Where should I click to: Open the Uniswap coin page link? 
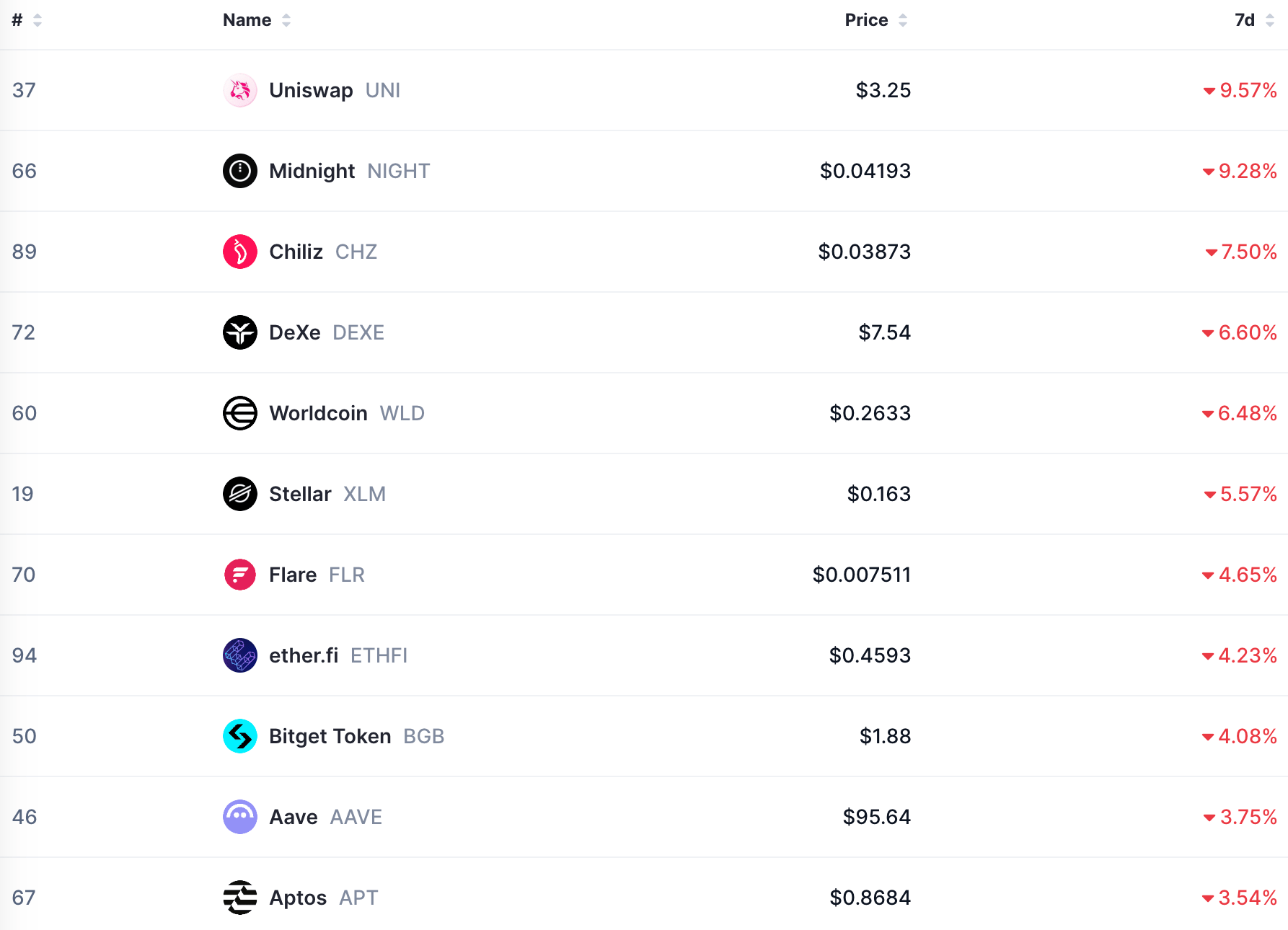click(x=311, y=90)
